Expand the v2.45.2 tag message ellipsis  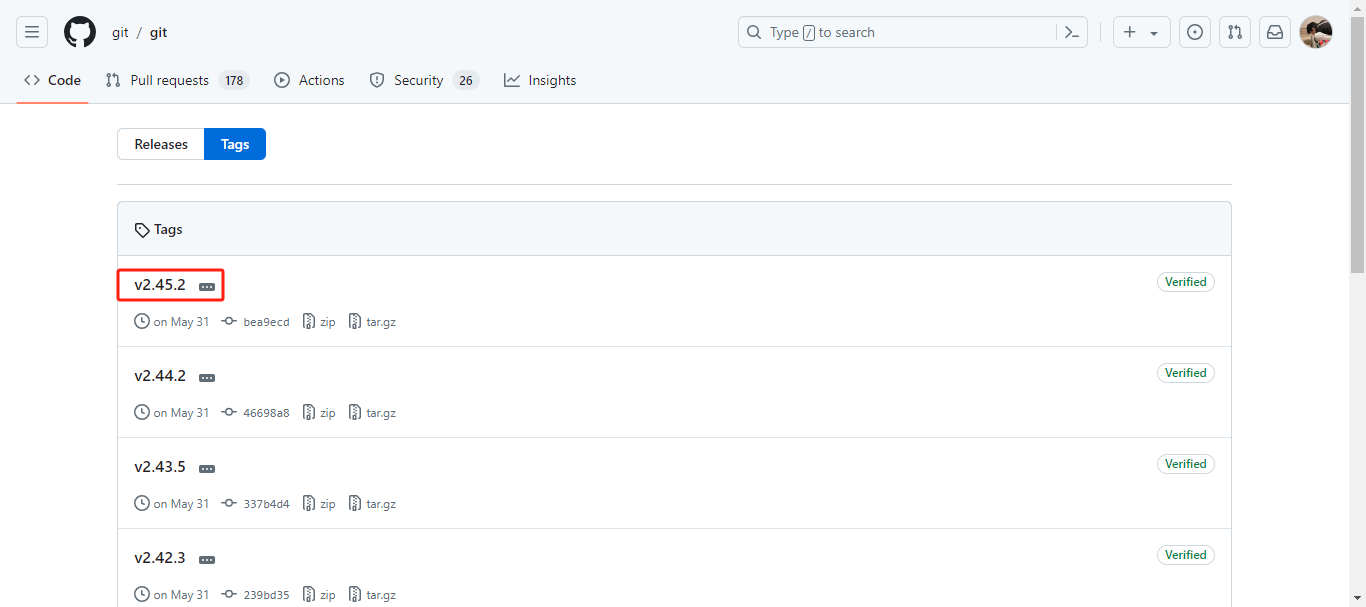point(207,287)
